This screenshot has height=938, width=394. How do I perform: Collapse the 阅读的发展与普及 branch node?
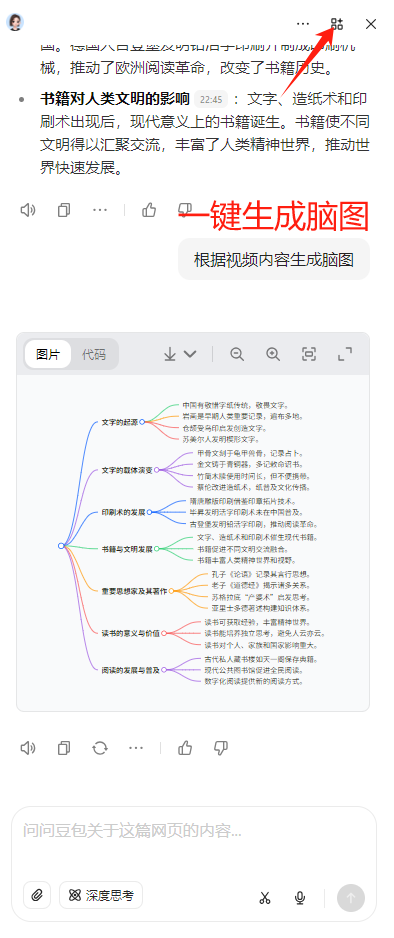164,670
